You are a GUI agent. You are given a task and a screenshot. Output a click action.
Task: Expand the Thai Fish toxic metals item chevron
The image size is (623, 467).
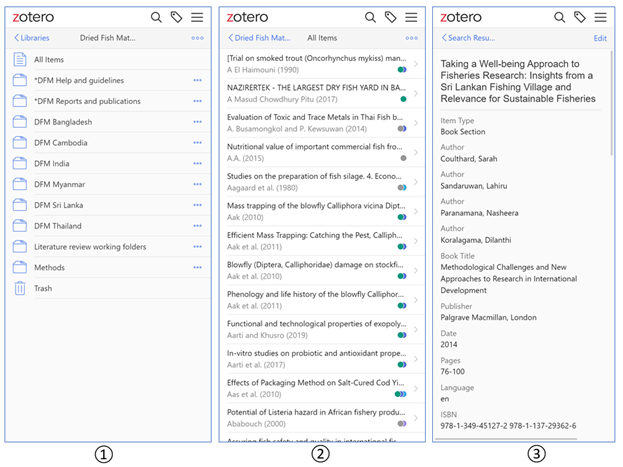[416, 123]
